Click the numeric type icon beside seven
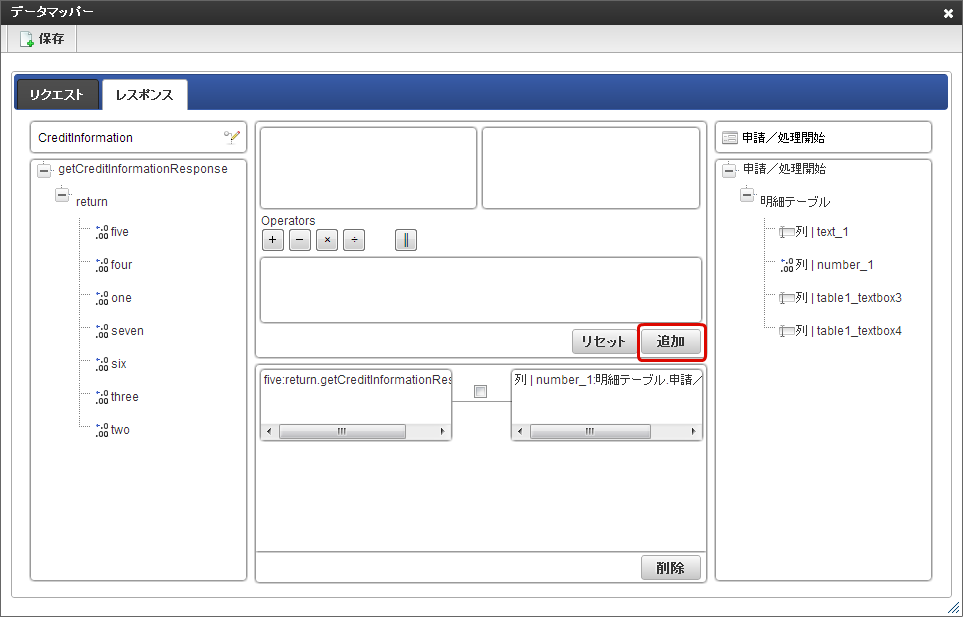The width and height of the screenshot is (963, 617). coord(102,332)
